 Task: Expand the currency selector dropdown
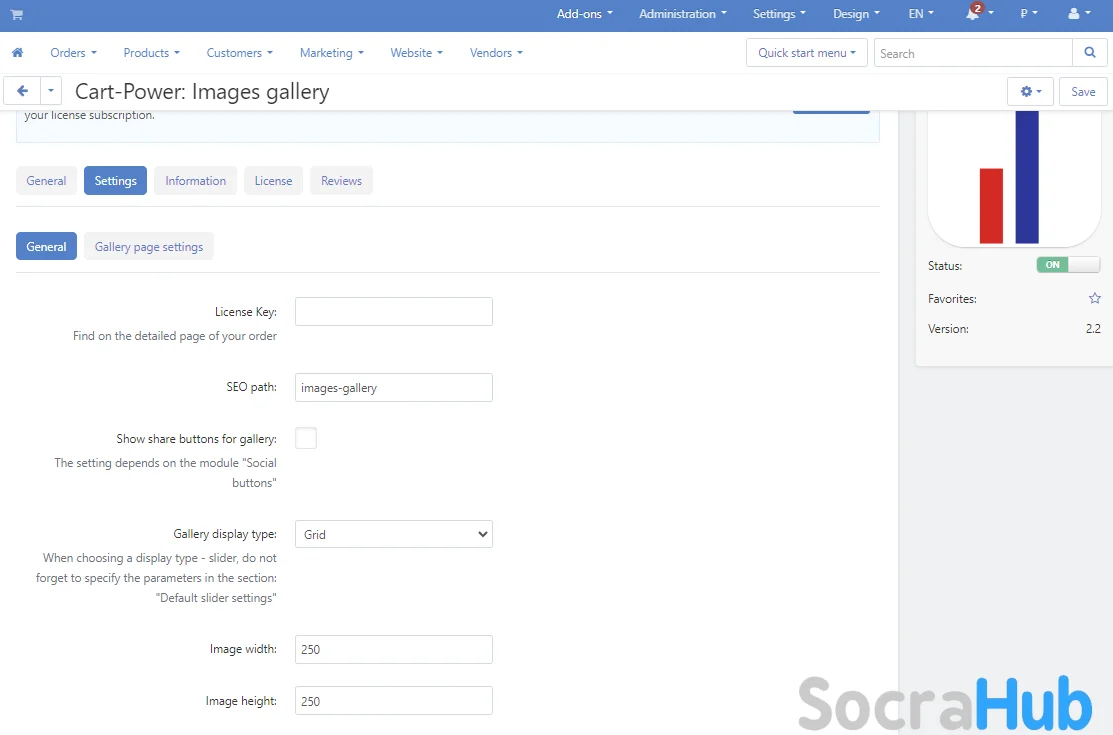(1028, 14)
